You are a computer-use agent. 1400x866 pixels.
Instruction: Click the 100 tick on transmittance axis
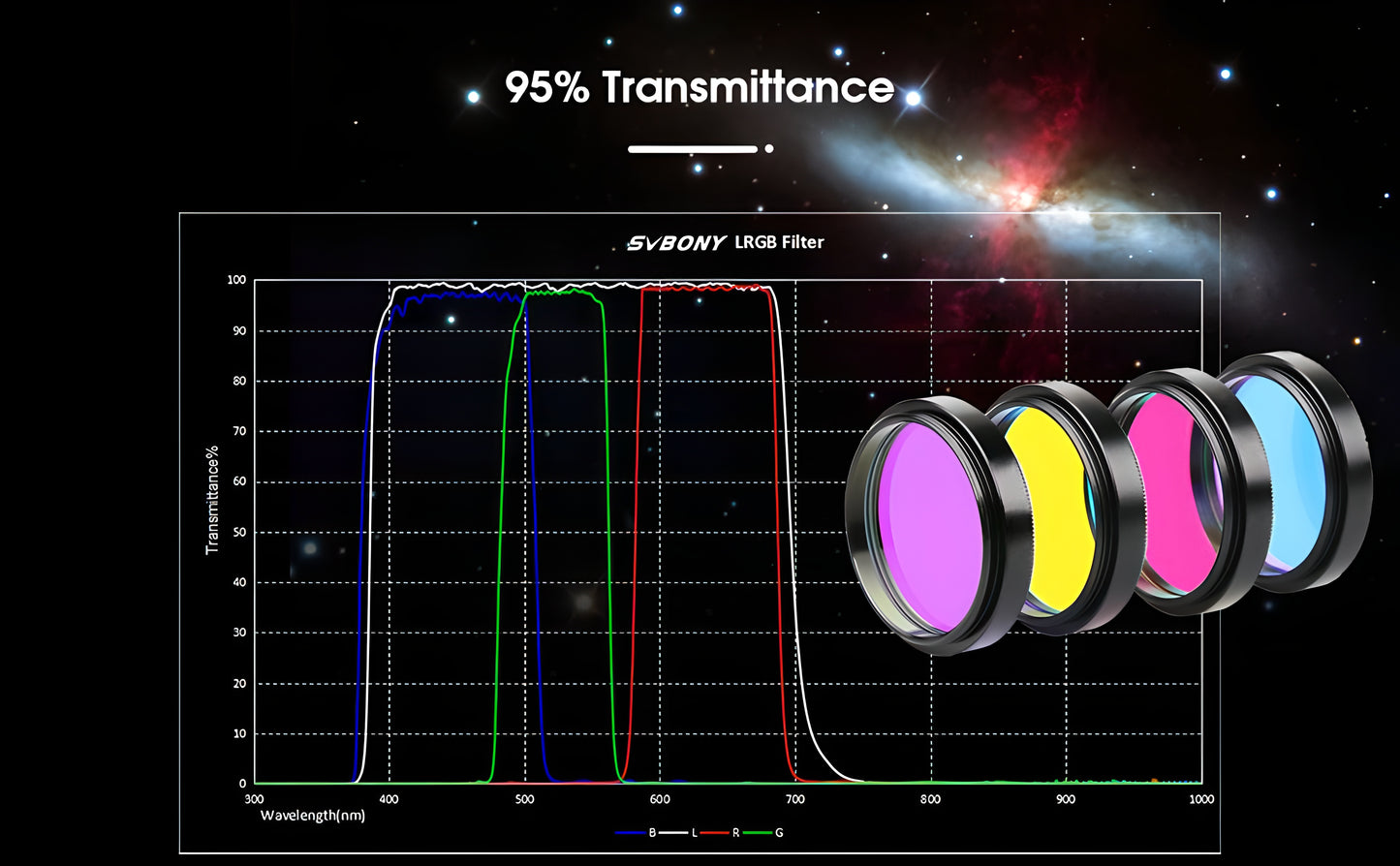(x=236, y=280)
